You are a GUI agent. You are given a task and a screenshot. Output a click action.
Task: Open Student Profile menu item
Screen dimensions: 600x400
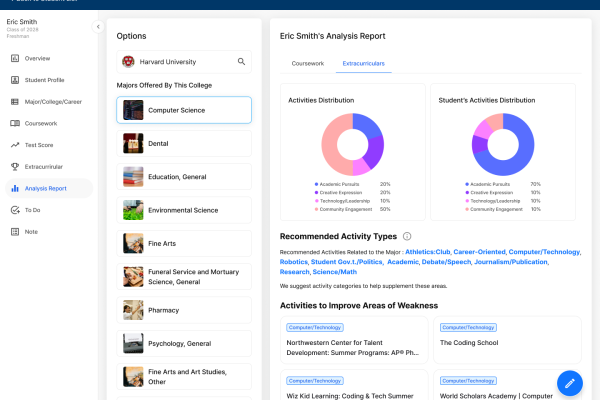[44, 80]
